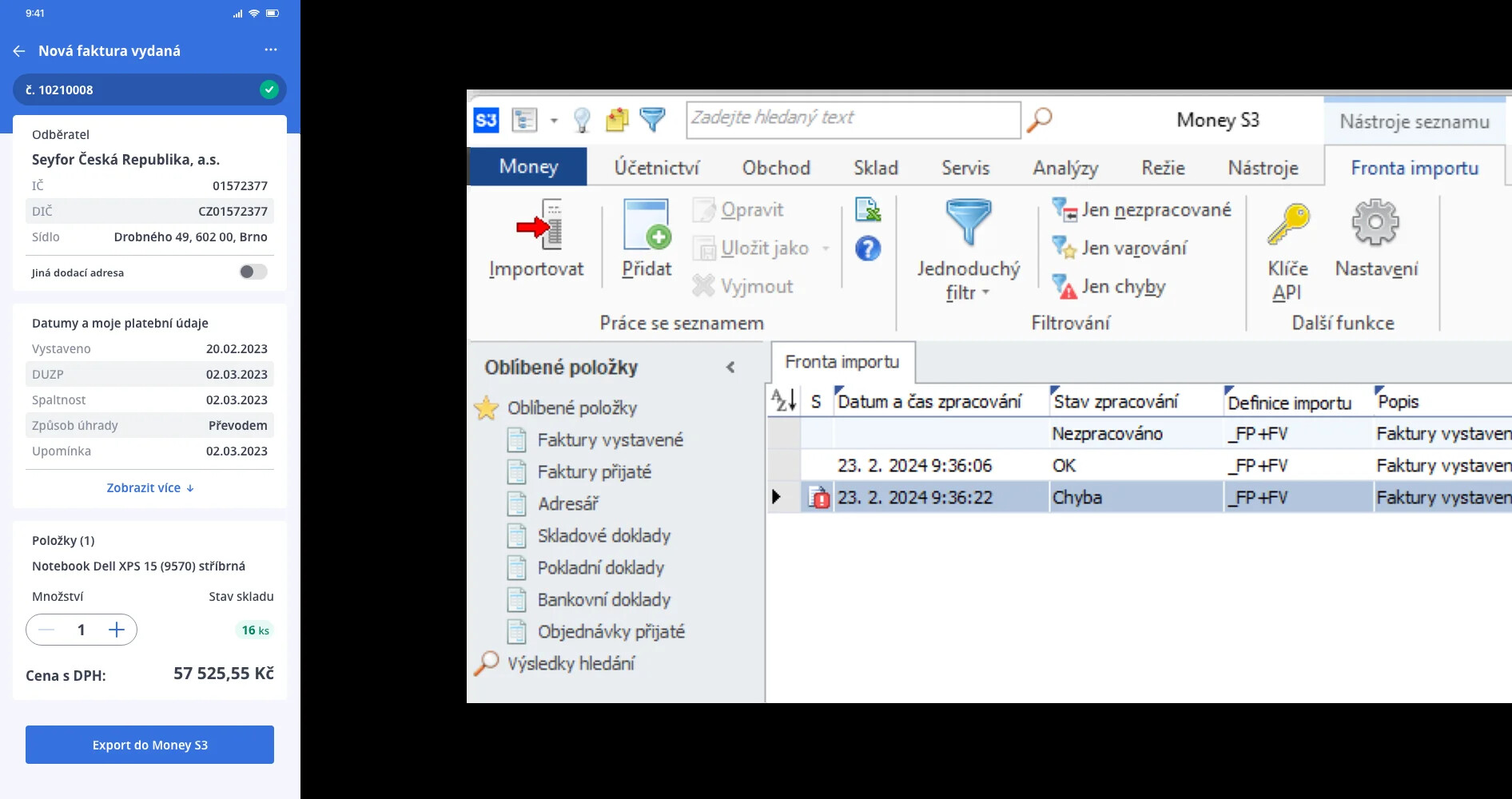Open Faktury vystavené in favorites
The width and height of the screenshot is (1512, 799).
(x=595, y=439)
